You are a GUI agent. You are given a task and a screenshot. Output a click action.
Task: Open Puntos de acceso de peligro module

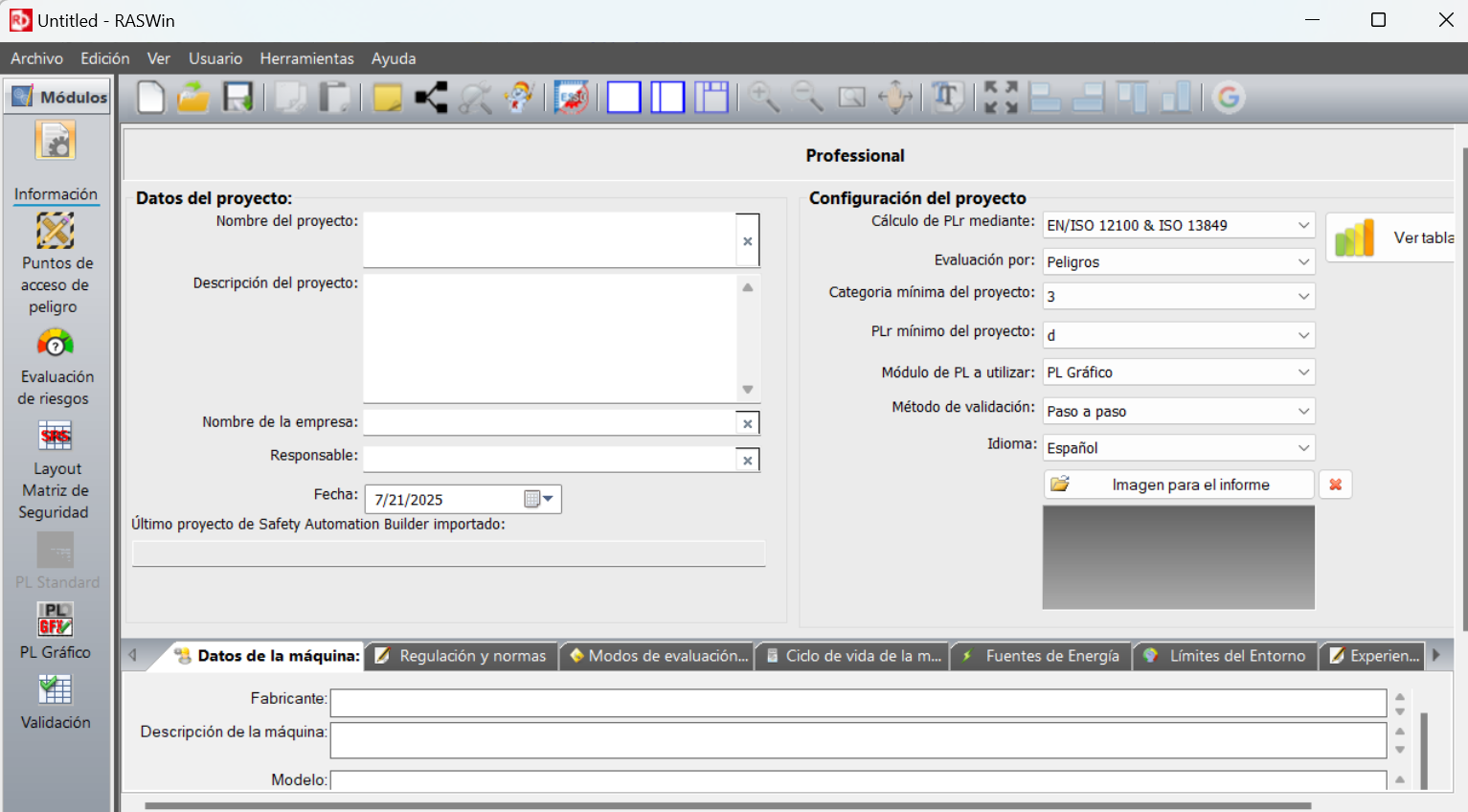pos(56,264)
